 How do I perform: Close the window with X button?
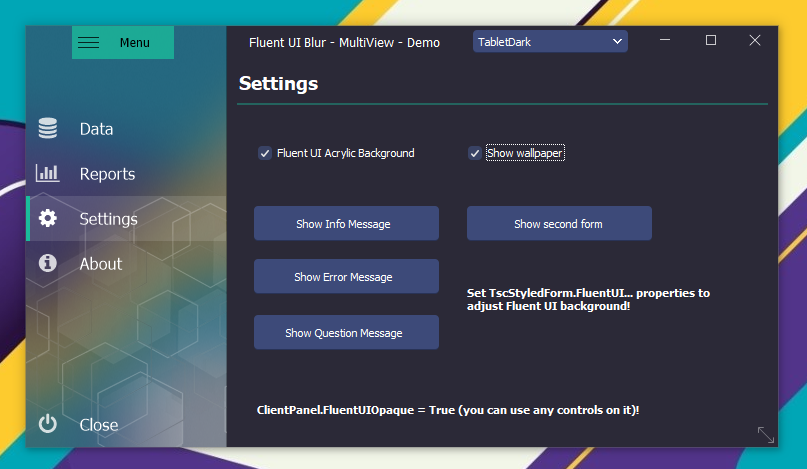tap(755, 40)
